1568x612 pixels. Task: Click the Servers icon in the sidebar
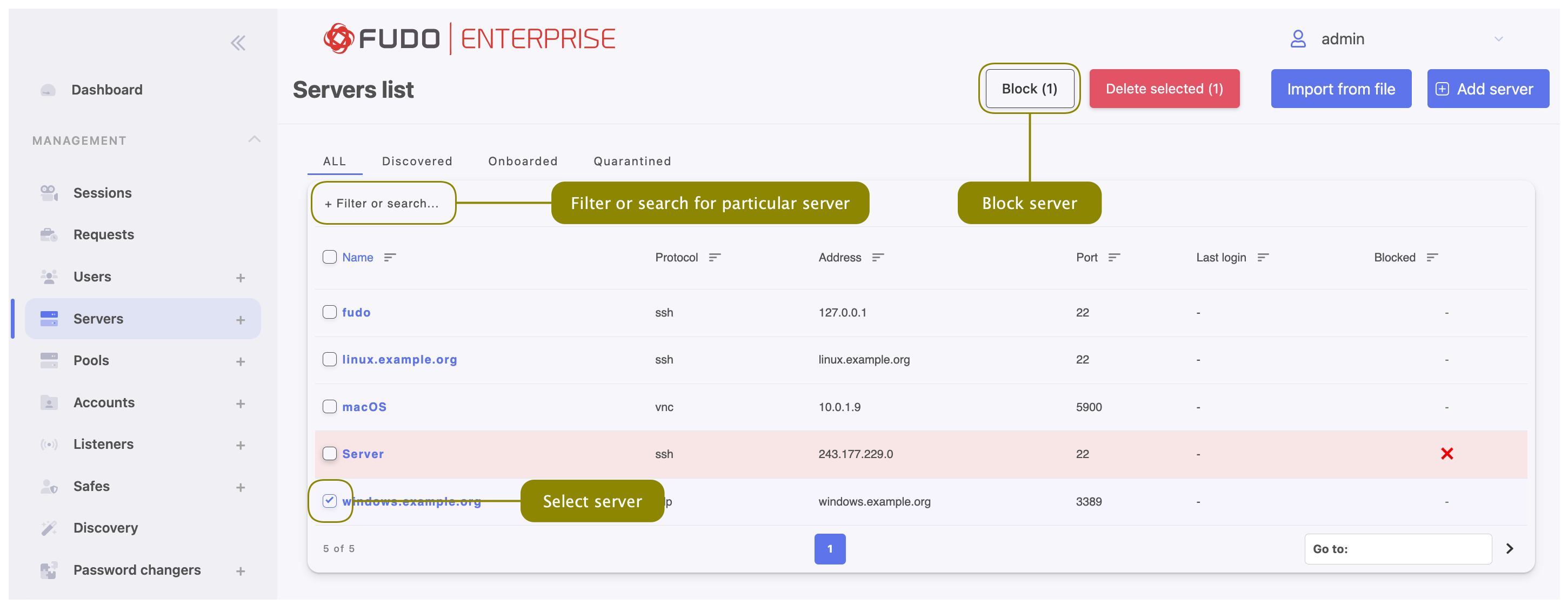tap(49, 318)
